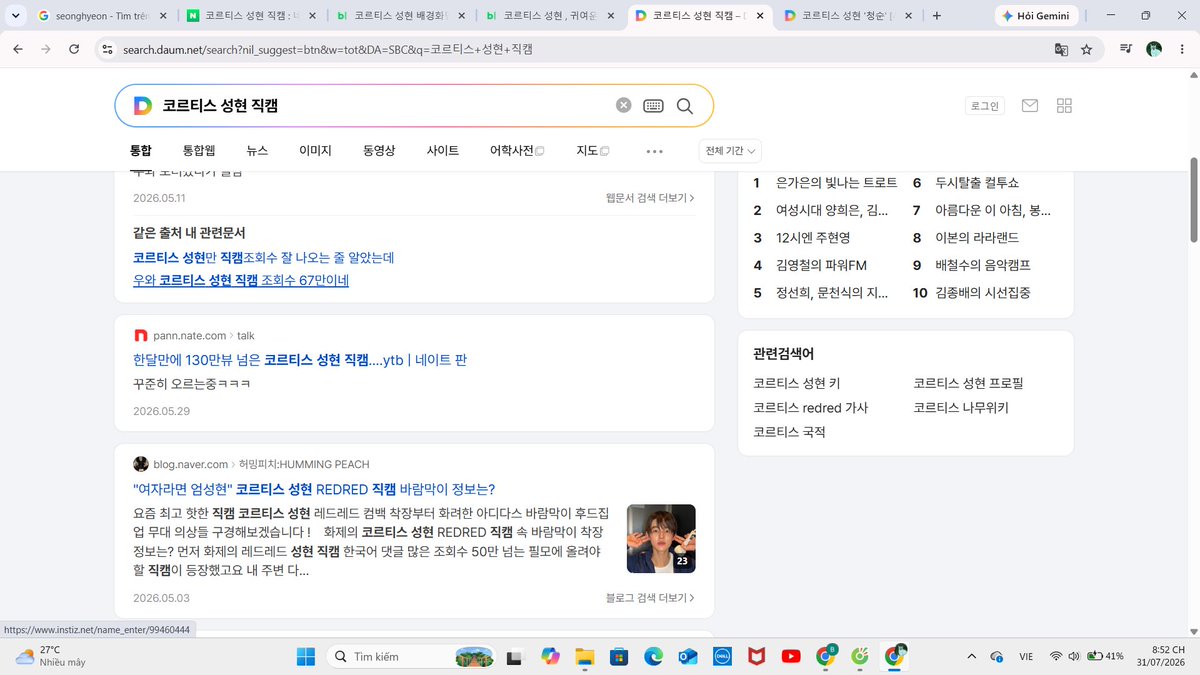The image size is (1200, 675).
Task: Open the mail envelope icon
Action: (x=1030, y=106)
